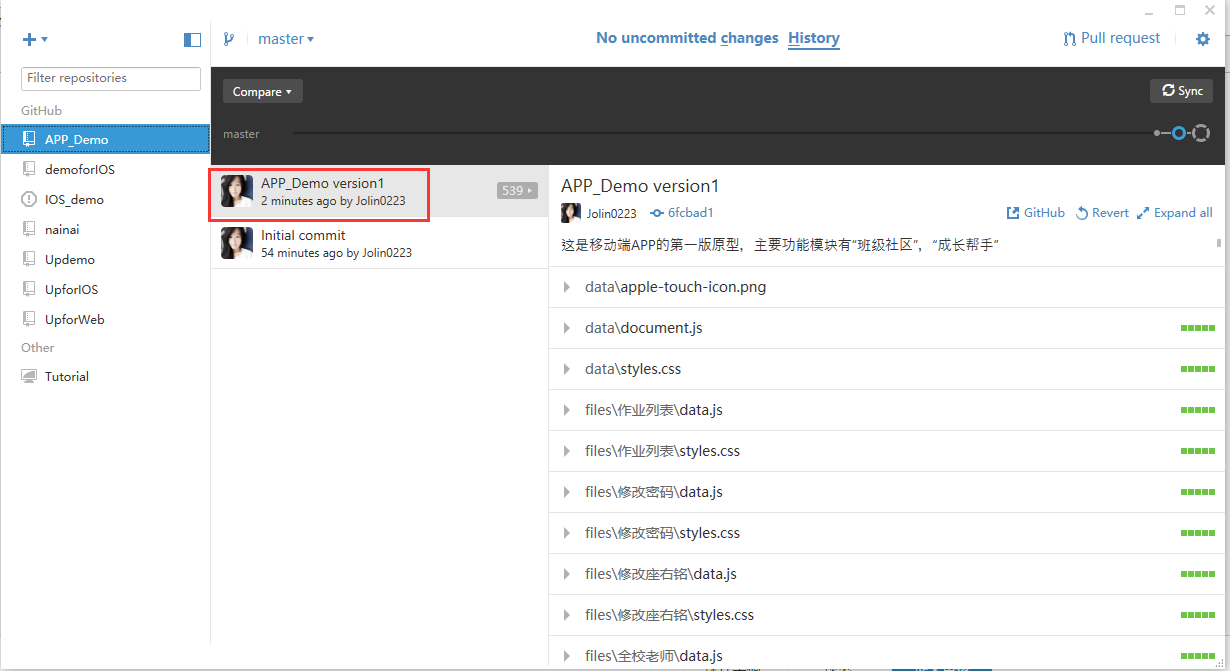Viewport: 1230px width, 671px height.
Task: Expand files\作业列表\data.js diff
Action: coord(567,410)
